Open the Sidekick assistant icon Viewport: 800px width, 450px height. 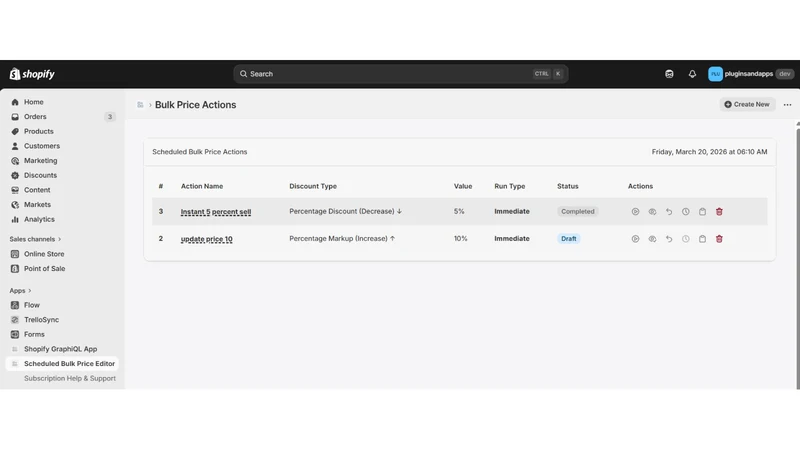pos(669,74)
